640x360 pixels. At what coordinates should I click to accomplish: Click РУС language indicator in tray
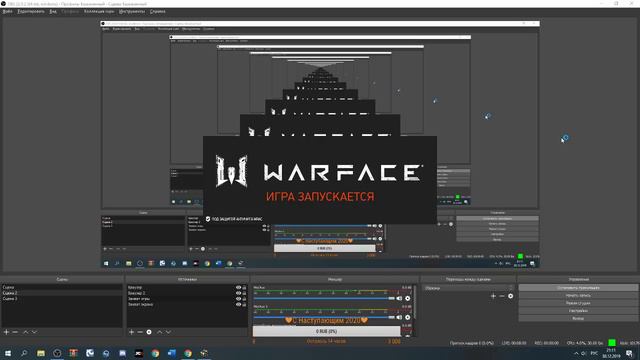(594, 353)
